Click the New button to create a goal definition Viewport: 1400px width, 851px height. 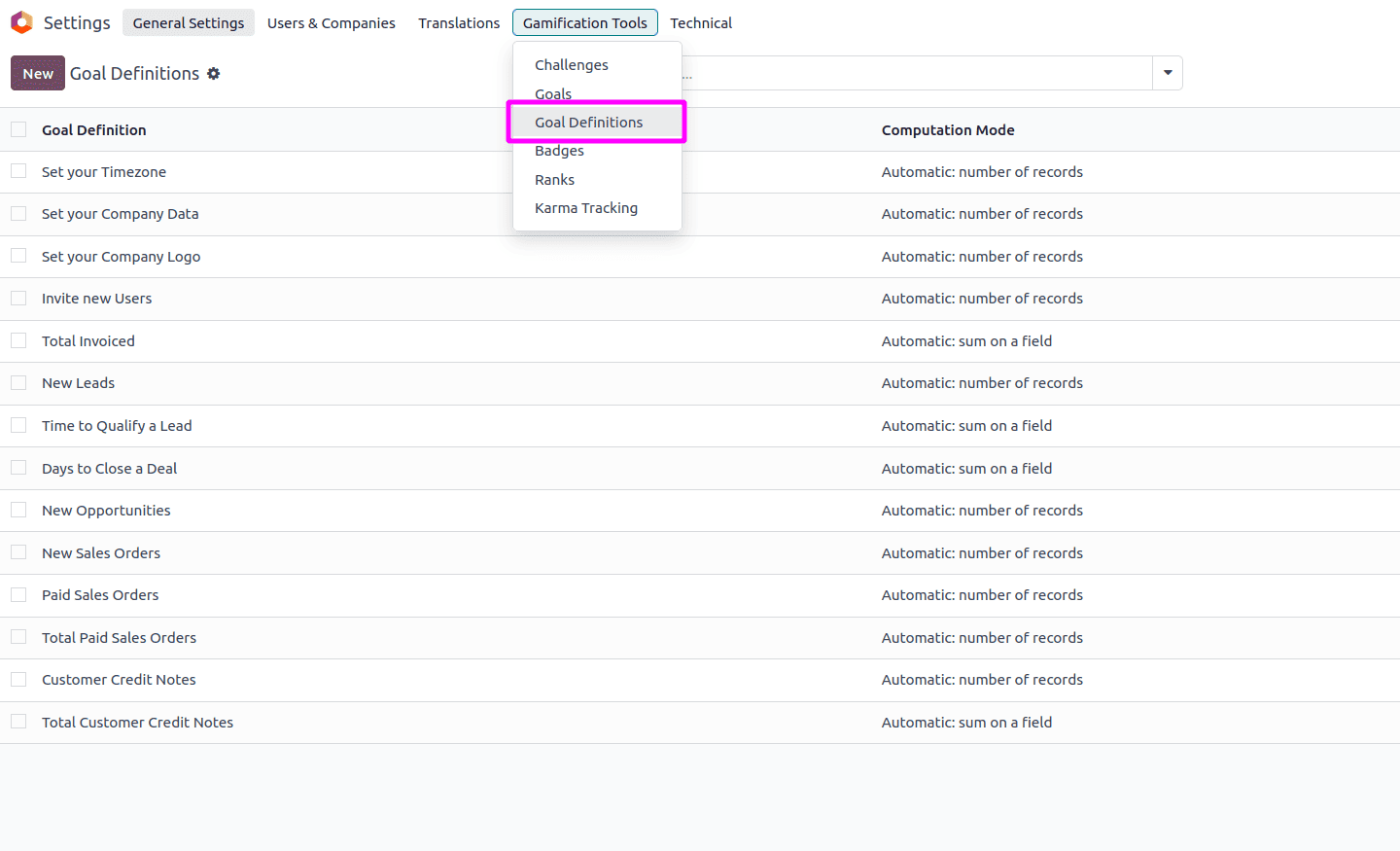pyautogui.click(x=37, y=72)
